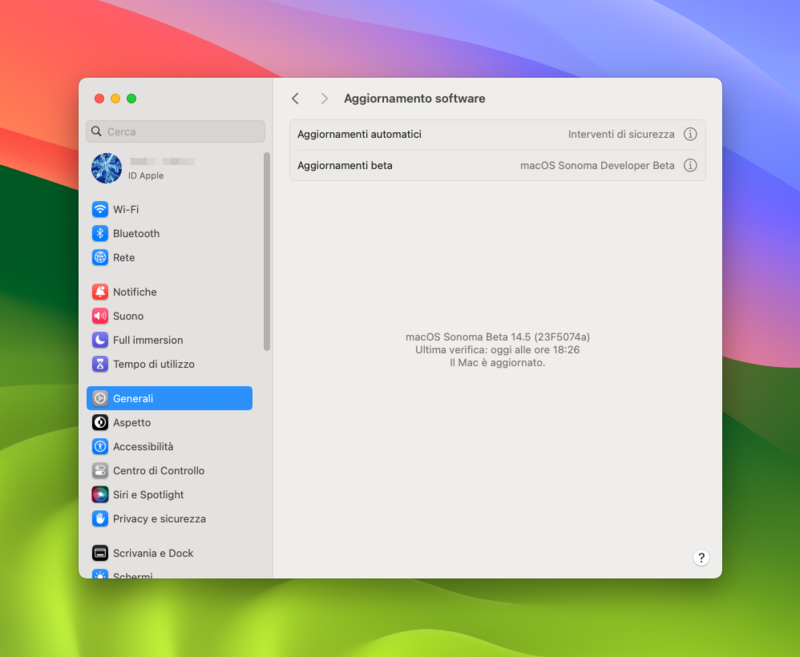Viewport: 800px width, 657px height.
Task: Select Wi-Fi label in sidebar
Action: (x=126, y=209)
